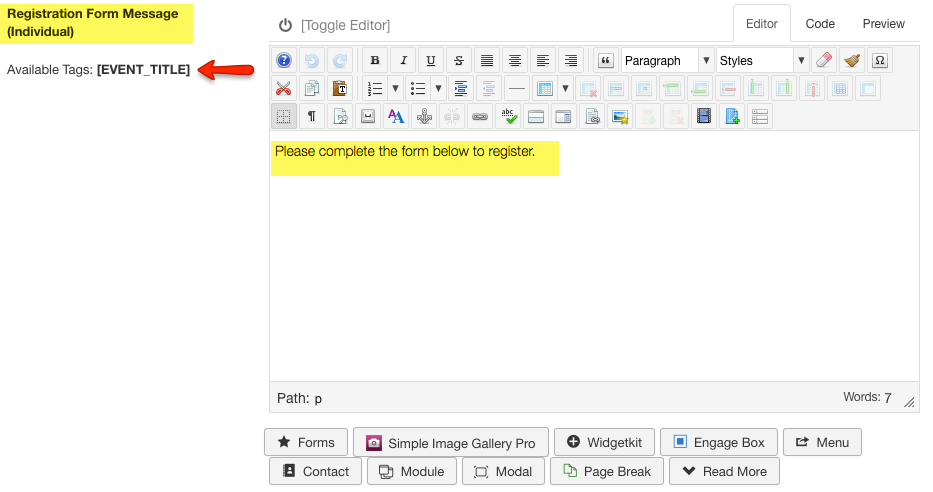This screenshot has width=933, height=492.
Task: Click the Read More button
Action: 724,471
